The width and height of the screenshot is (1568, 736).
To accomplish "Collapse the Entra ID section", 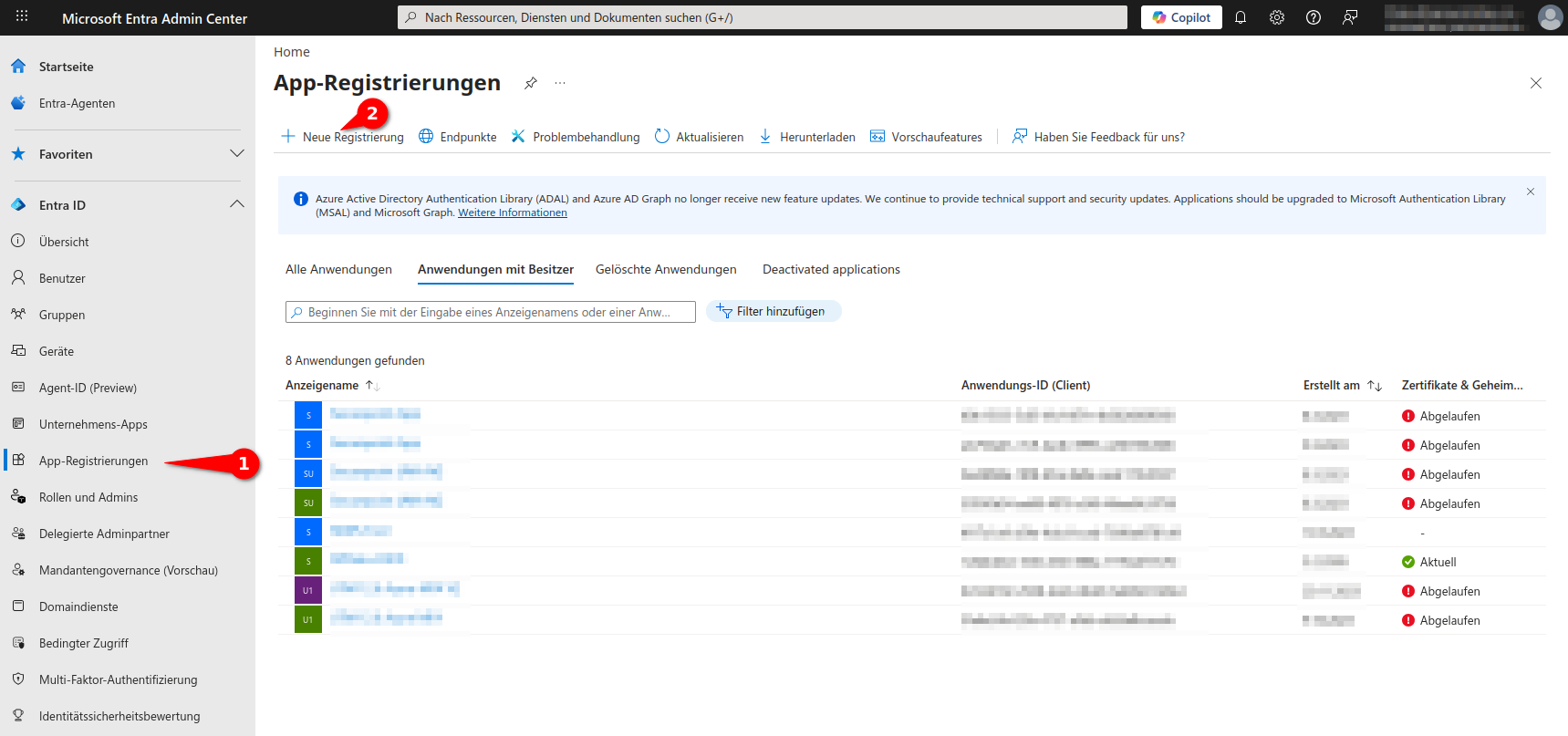I will pyautogui.click(x=237, y=204).
